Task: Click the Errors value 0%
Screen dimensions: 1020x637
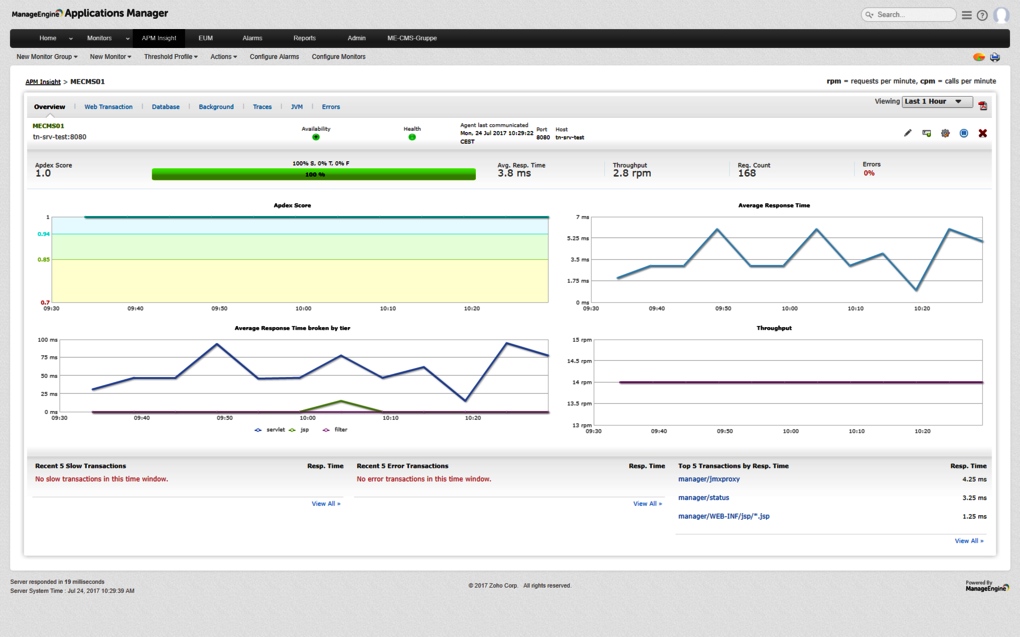Action: [x=869, y=173]
